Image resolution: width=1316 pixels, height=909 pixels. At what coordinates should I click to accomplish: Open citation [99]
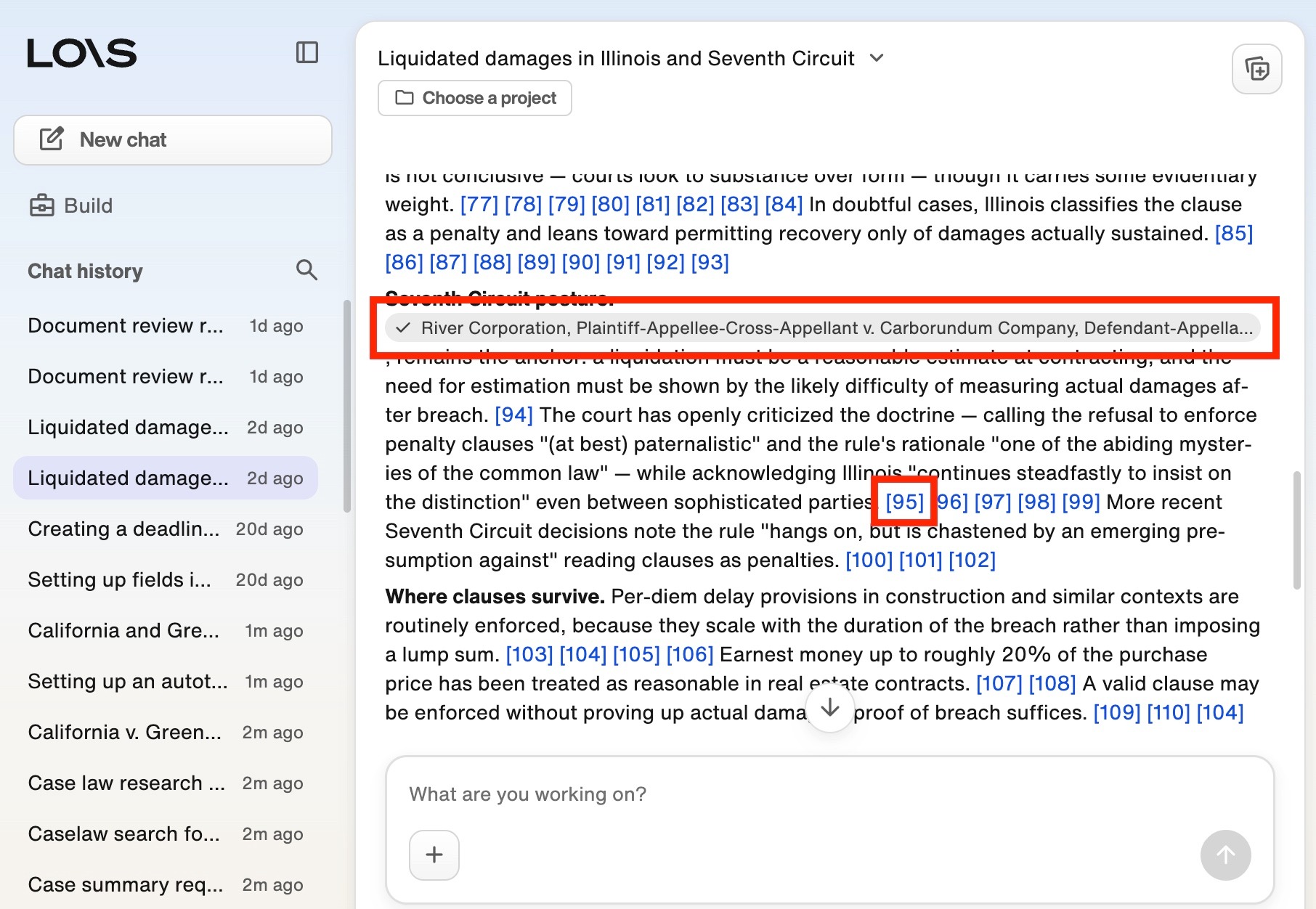pos(1081,502)
